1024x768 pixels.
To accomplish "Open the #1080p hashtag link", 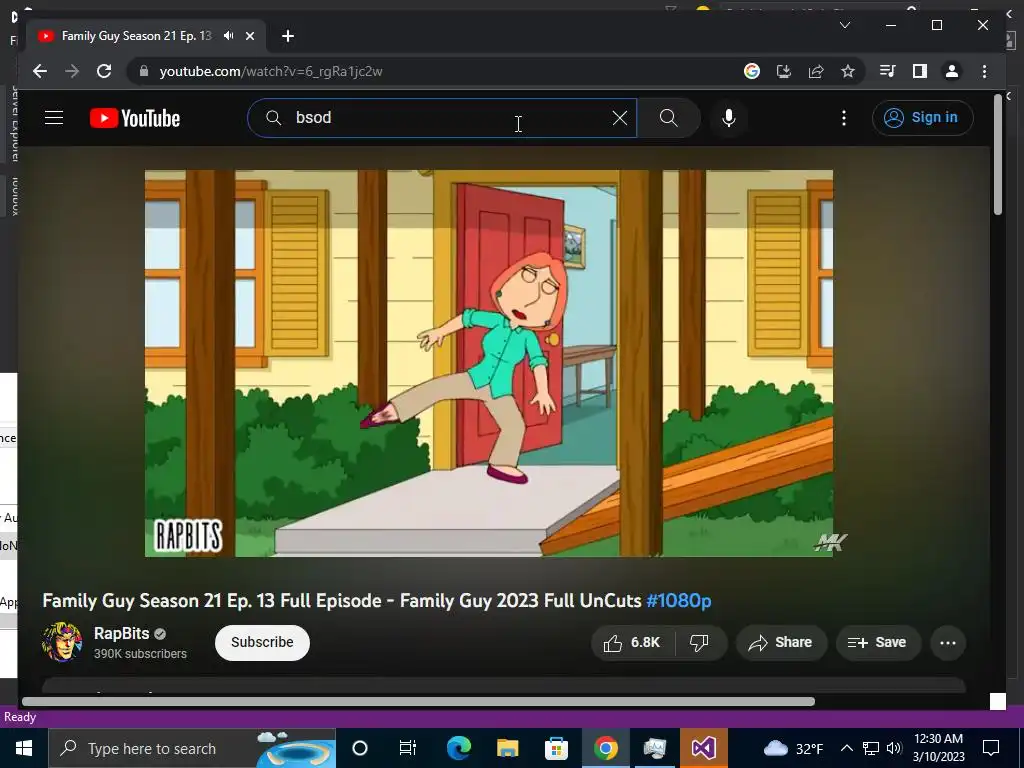I will point(679,600).
